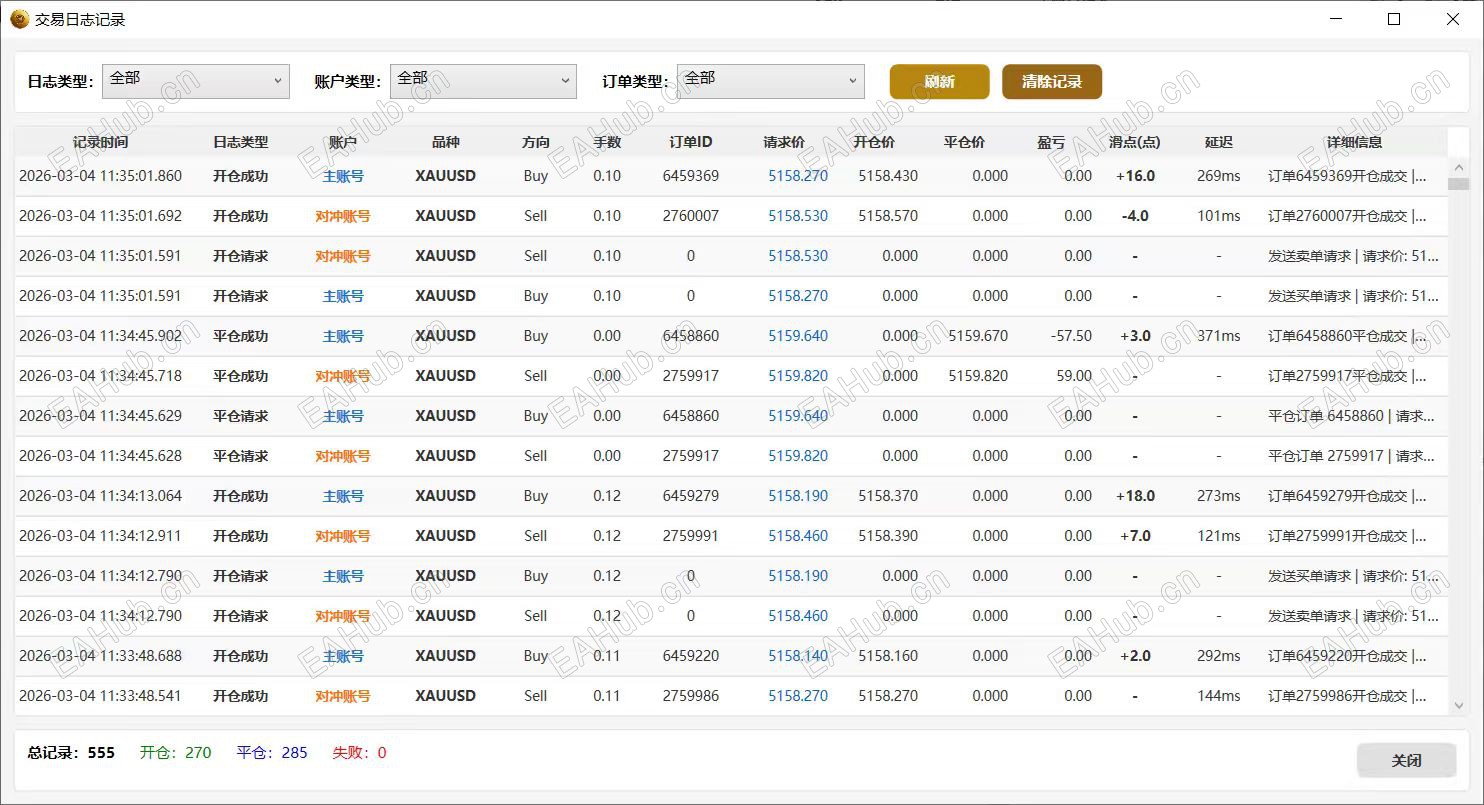Click 2760007 in the 订单ID column
Image resolution: width=1484 pixels, height=805 pixels.
click(691, 216)
